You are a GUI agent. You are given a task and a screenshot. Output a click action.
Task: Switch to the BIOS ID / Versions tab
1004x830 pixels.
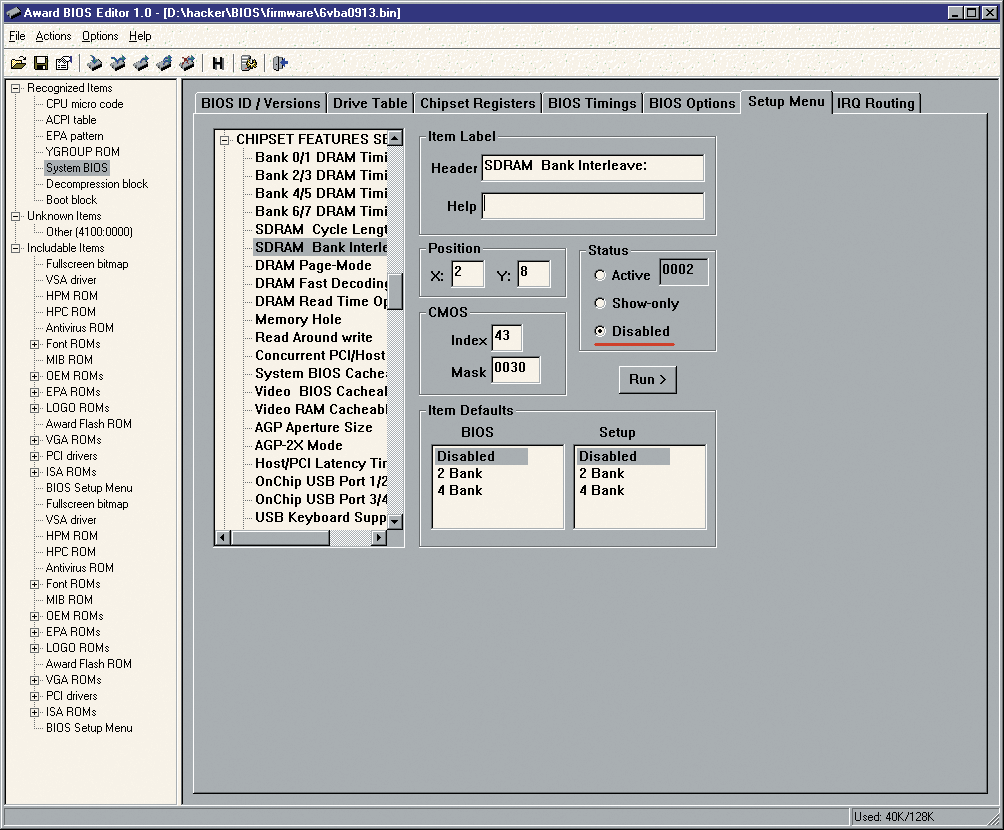pyautogui.click(x=261, y=103)
